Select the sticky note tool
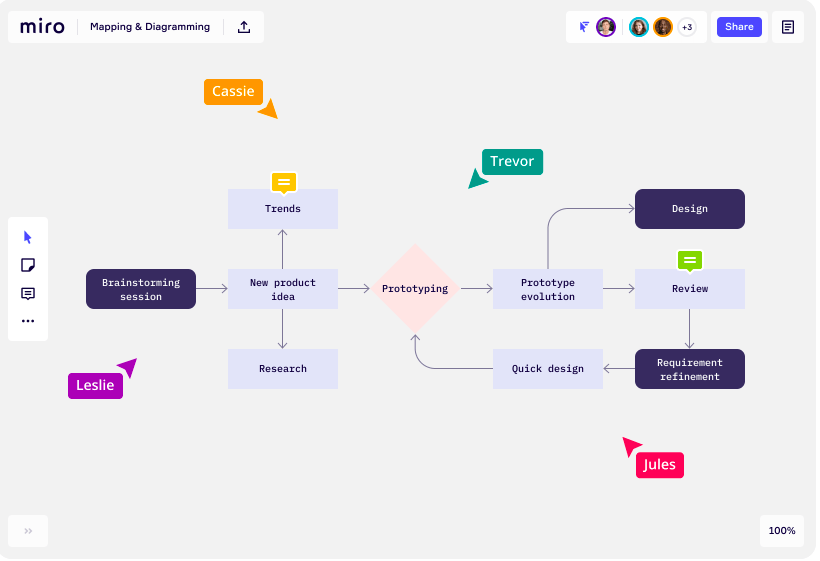 [28, 266]
